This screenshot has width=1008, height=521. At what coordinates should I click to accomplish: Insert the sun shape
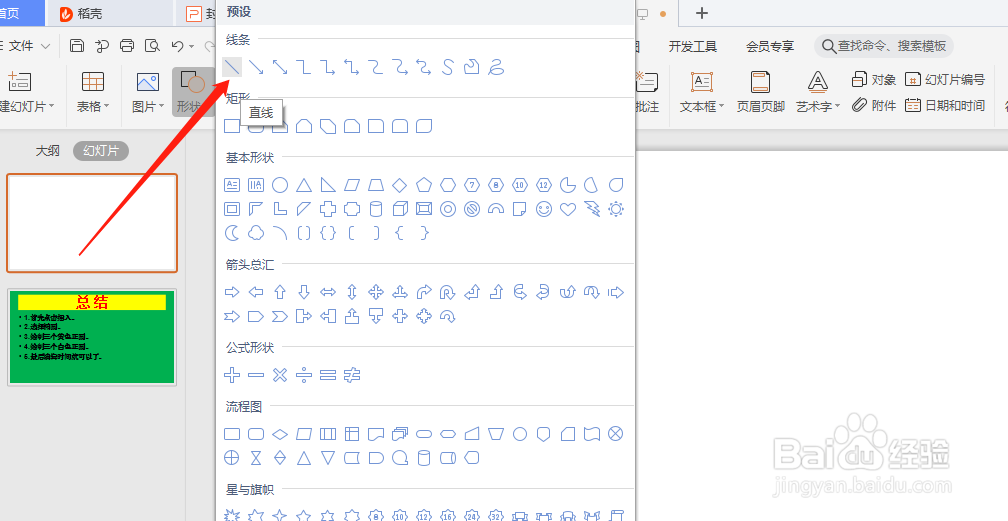tap(616, 209)
